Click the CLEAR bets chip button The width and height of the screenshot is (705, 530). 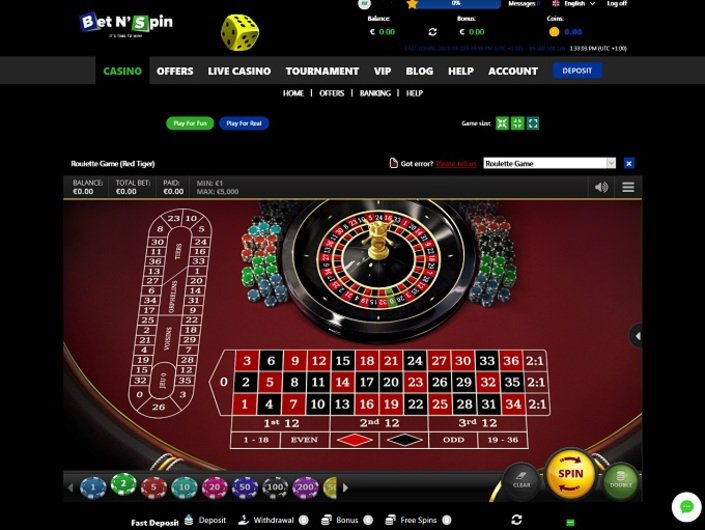(522, 481)
